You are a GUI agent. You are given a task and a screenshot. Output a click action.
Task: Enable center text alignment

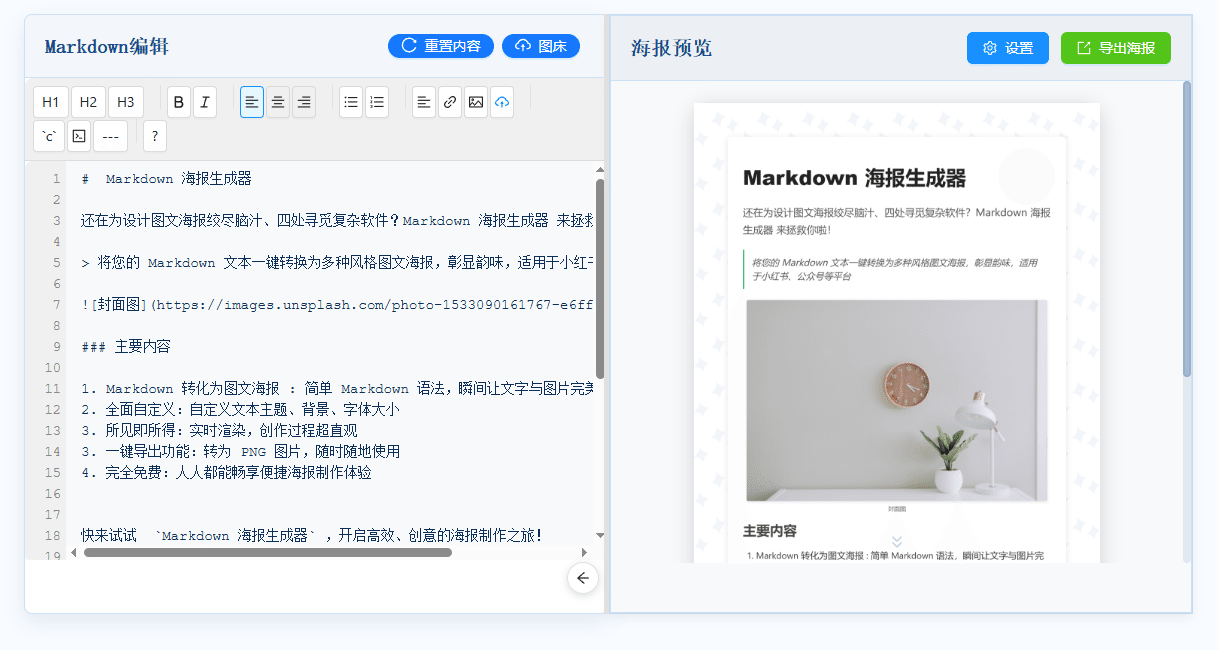tap(278, 101)
